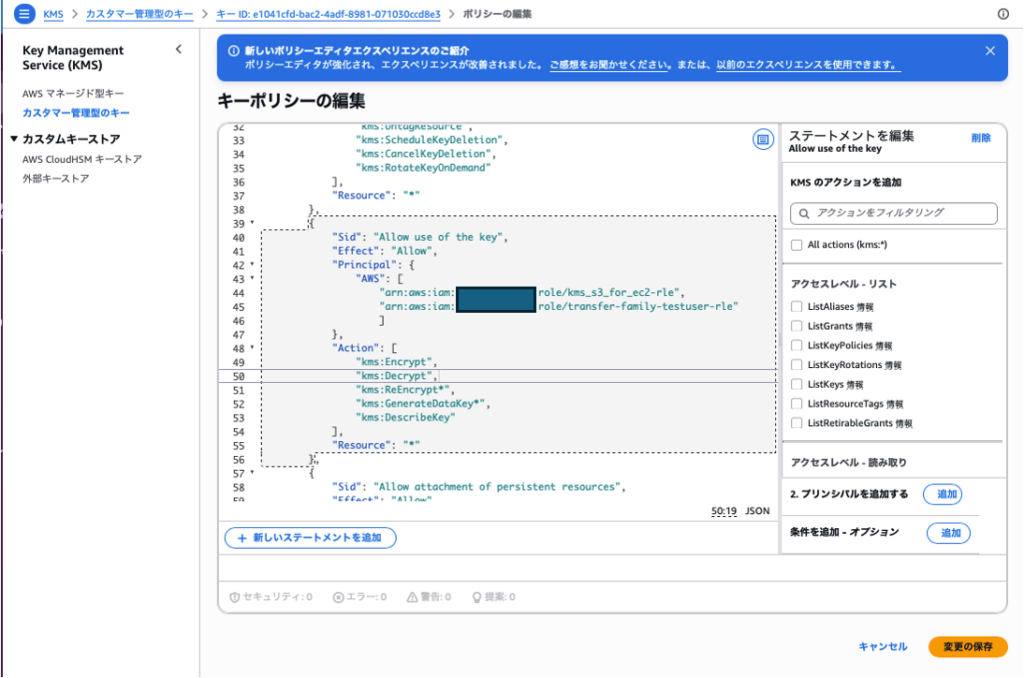This screenshot has height=678, width=1024.
Task: Click the 削除 link for the statement
Action: 980,138
